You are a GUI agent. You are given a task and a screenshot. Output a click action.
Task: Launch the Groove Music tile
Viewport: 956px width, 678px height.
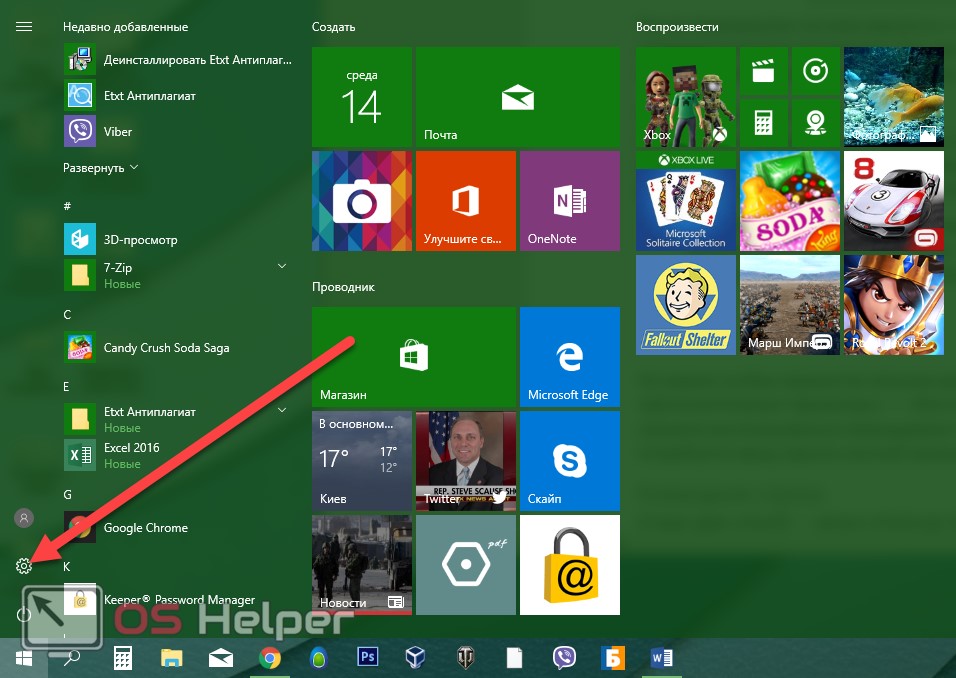(x=815, y=71)
